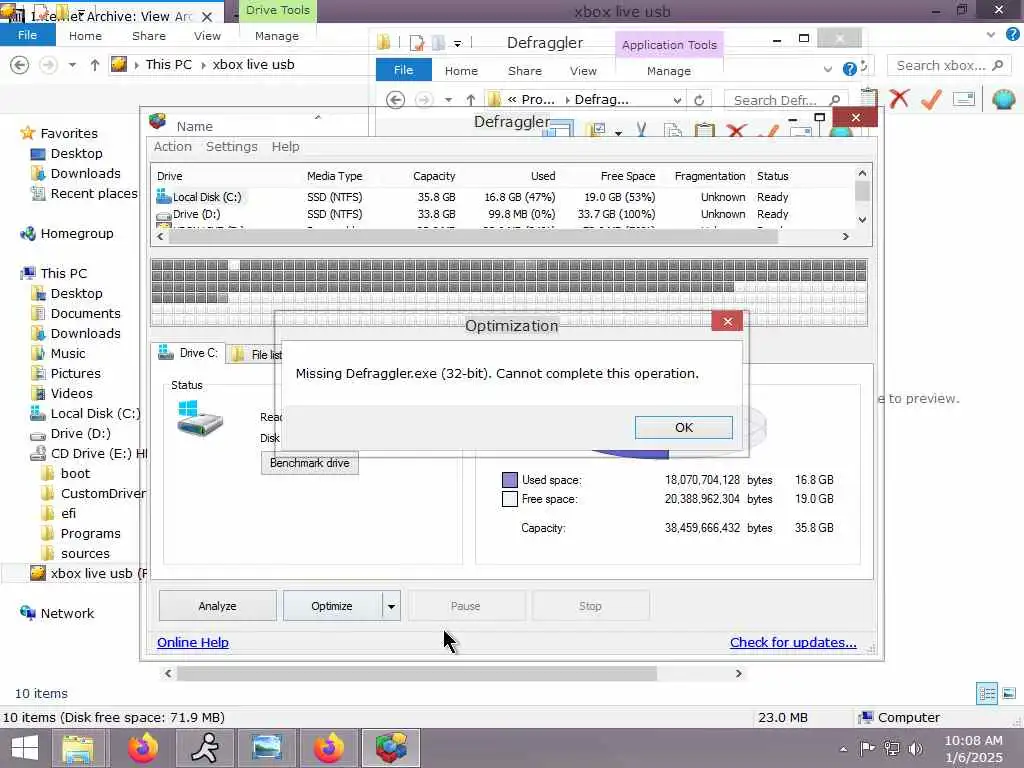Click the Capacity column header

tap(434, 176)
